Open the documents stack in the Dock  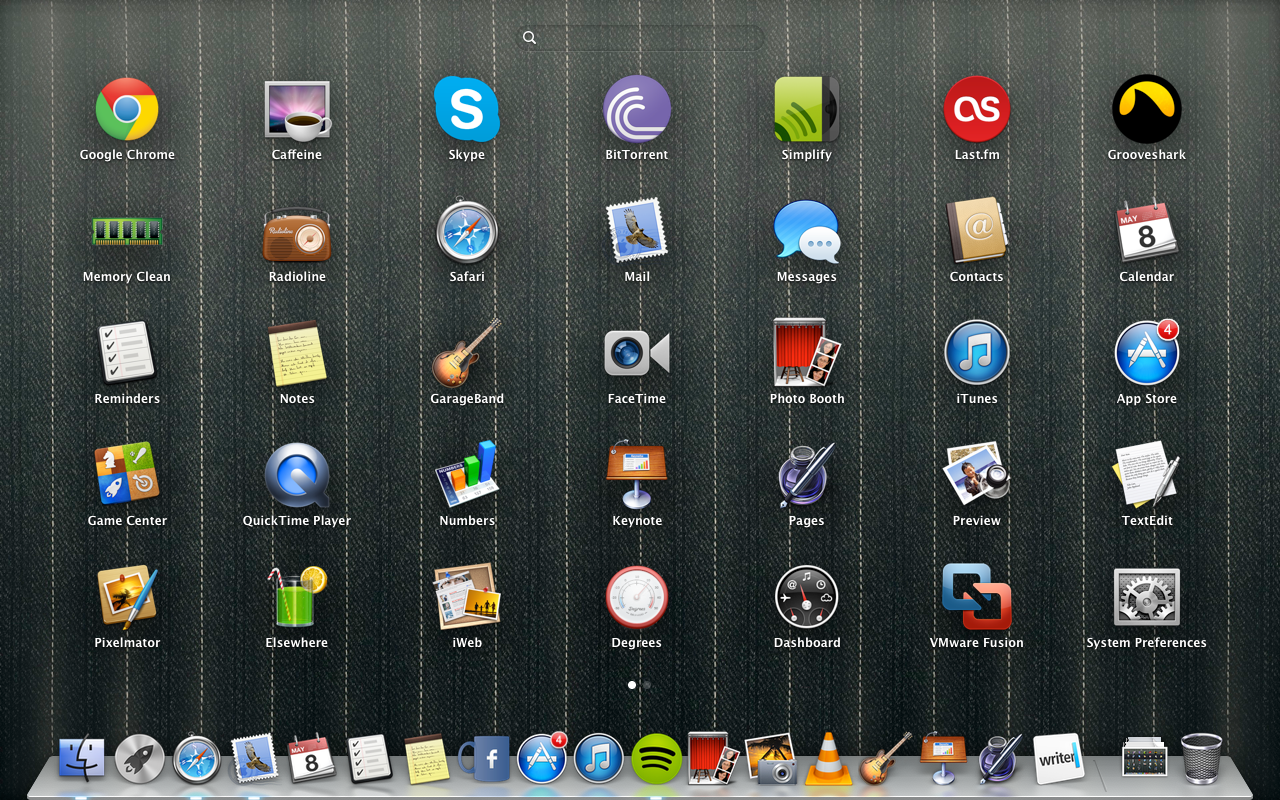1145,757
